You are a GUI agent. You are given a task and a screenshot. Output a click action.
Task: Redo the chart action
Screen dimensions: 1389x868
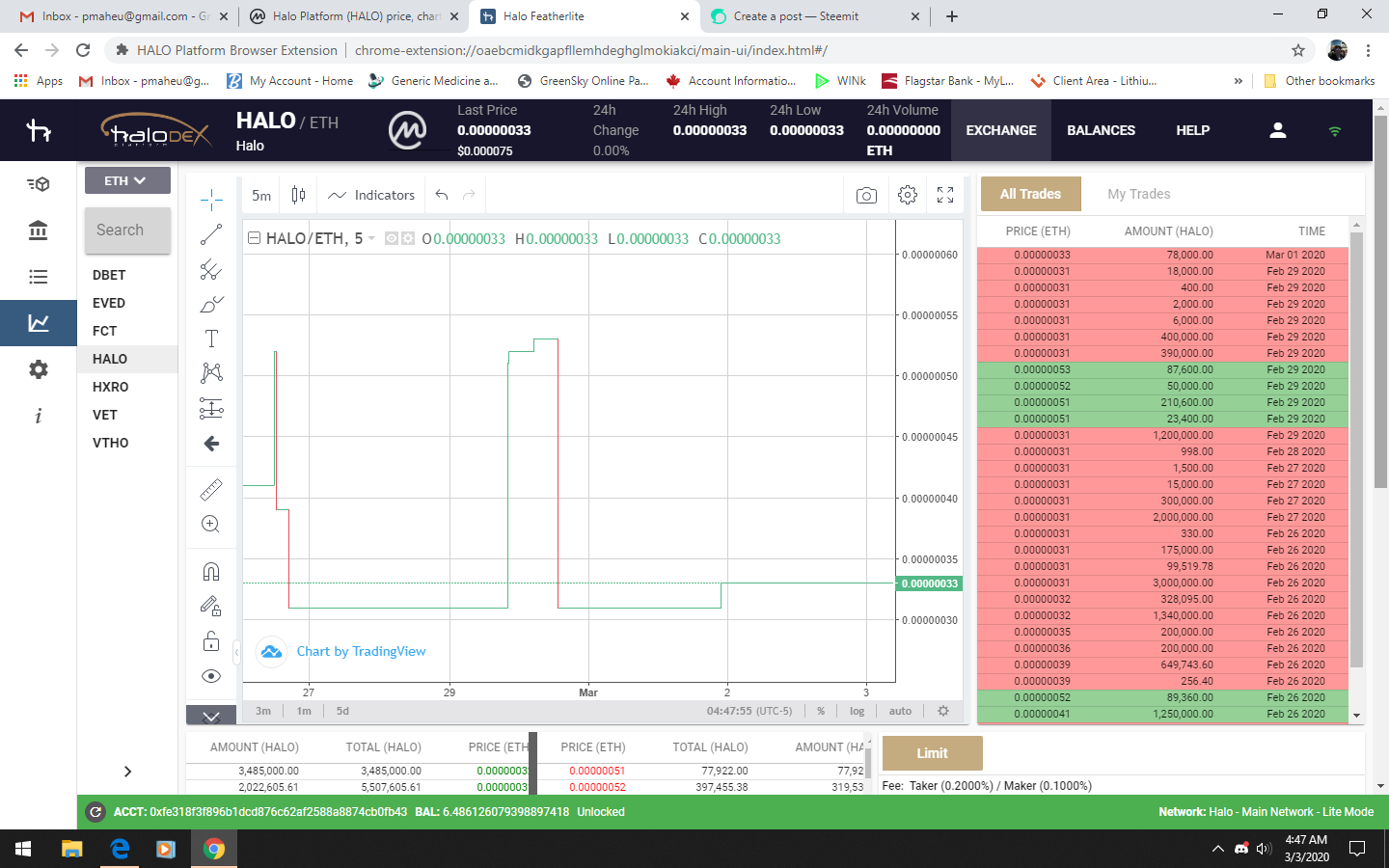469,195
